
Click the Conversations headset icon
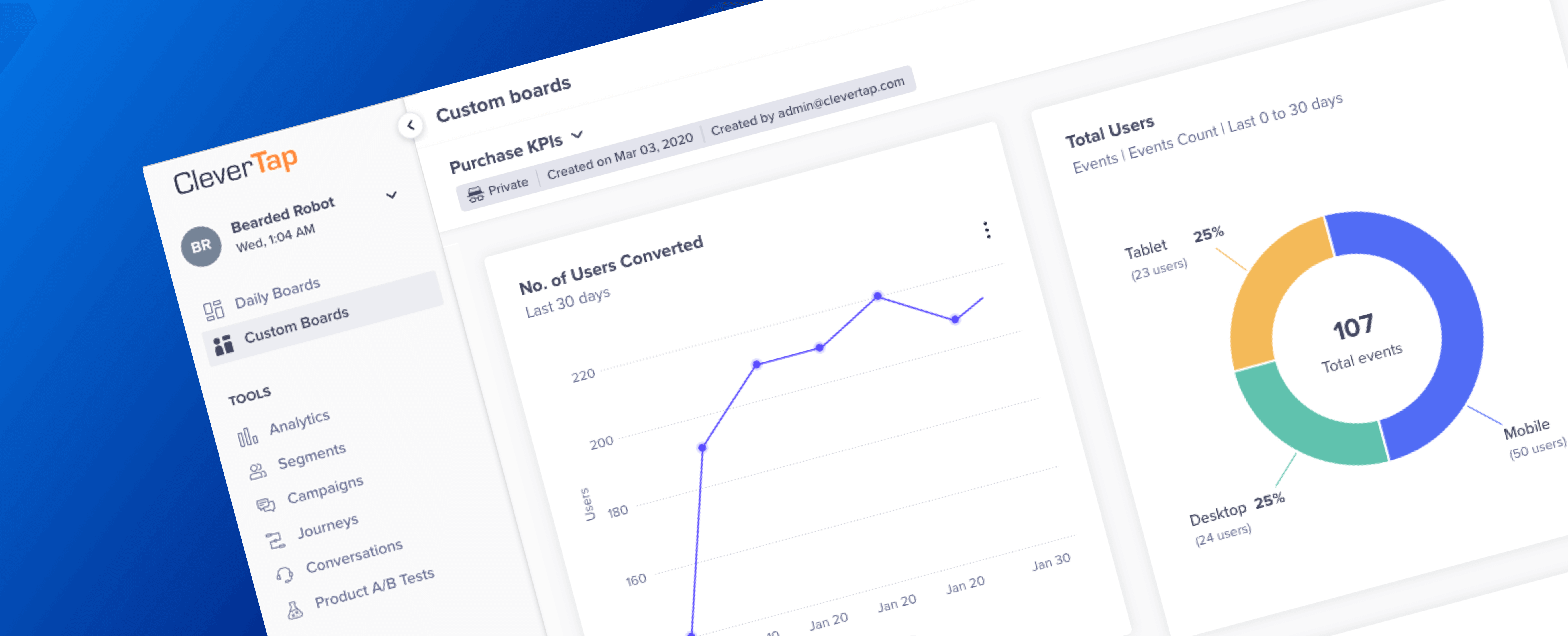285,574
